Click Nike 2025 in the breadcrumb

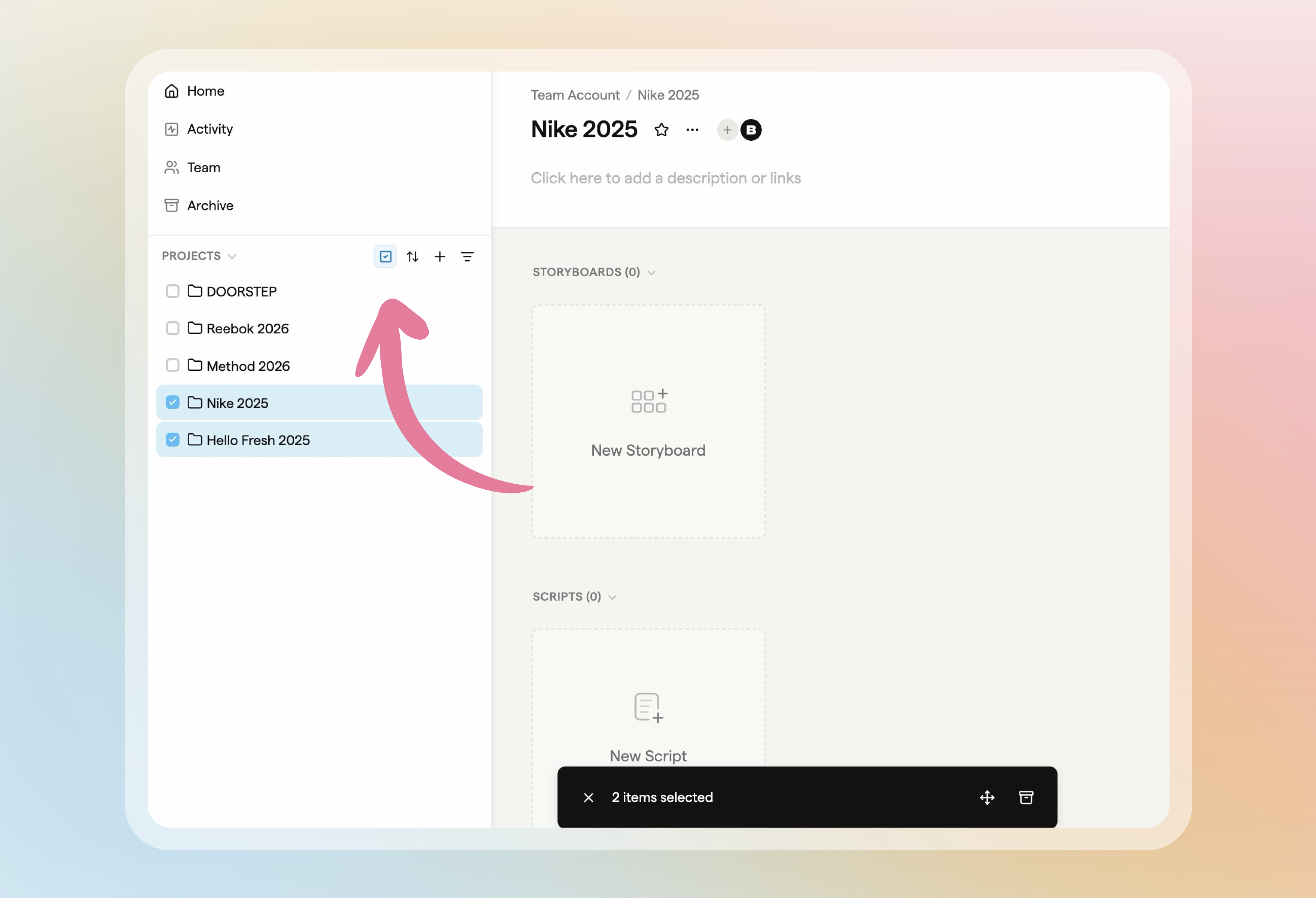pyautogui.click(x=668, y=95)
